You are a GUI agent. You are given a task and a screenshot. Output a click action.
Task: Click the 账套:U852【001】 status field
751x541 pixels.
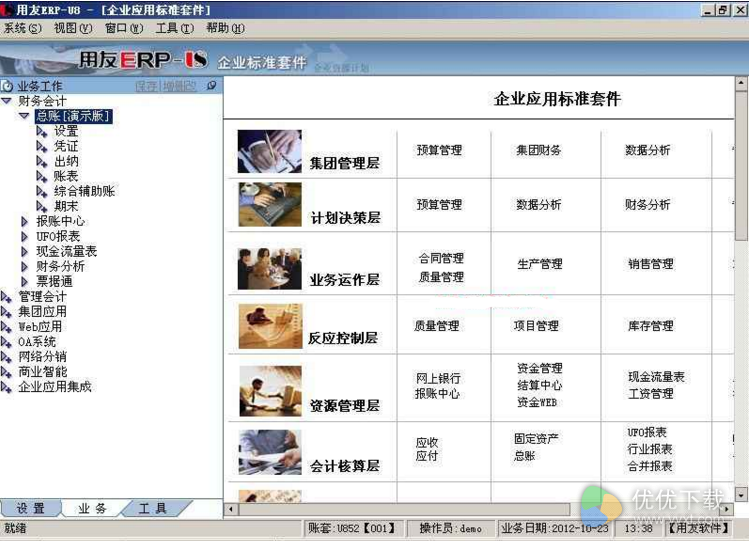coord(352,529)
